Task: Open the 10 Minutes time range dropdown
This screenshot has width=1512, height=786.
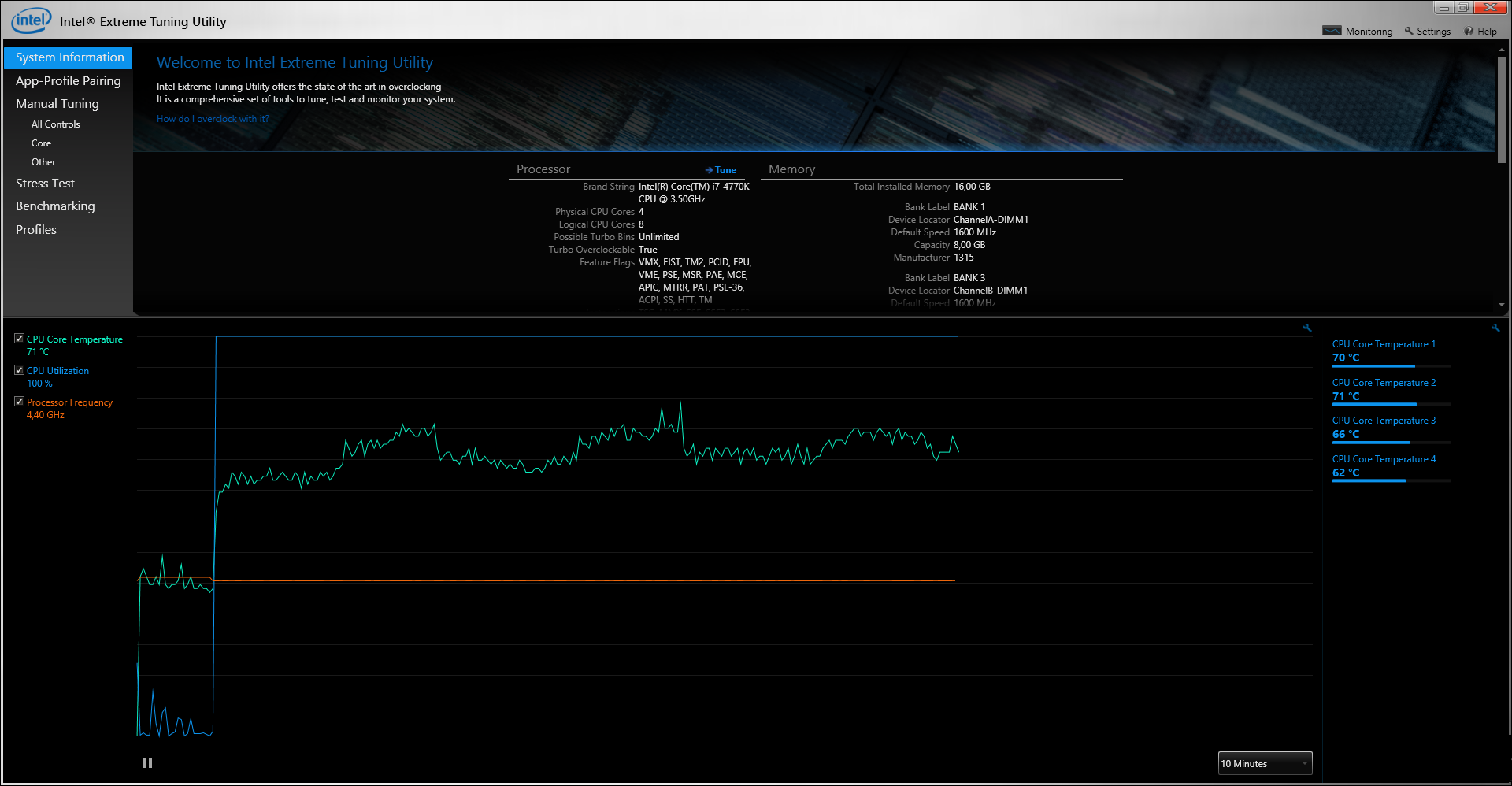Action: click(1265, 763)
